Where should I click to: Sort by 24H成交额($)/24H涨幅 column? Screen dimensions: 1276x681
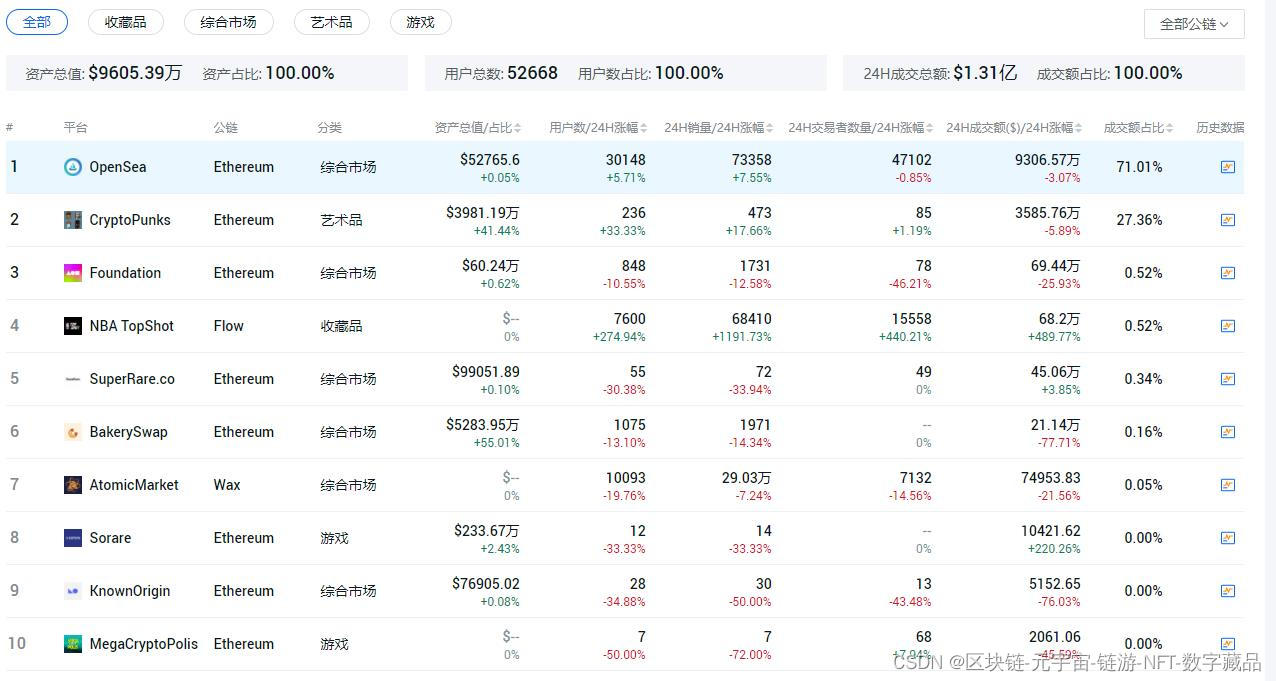(x=1014, y=128)
